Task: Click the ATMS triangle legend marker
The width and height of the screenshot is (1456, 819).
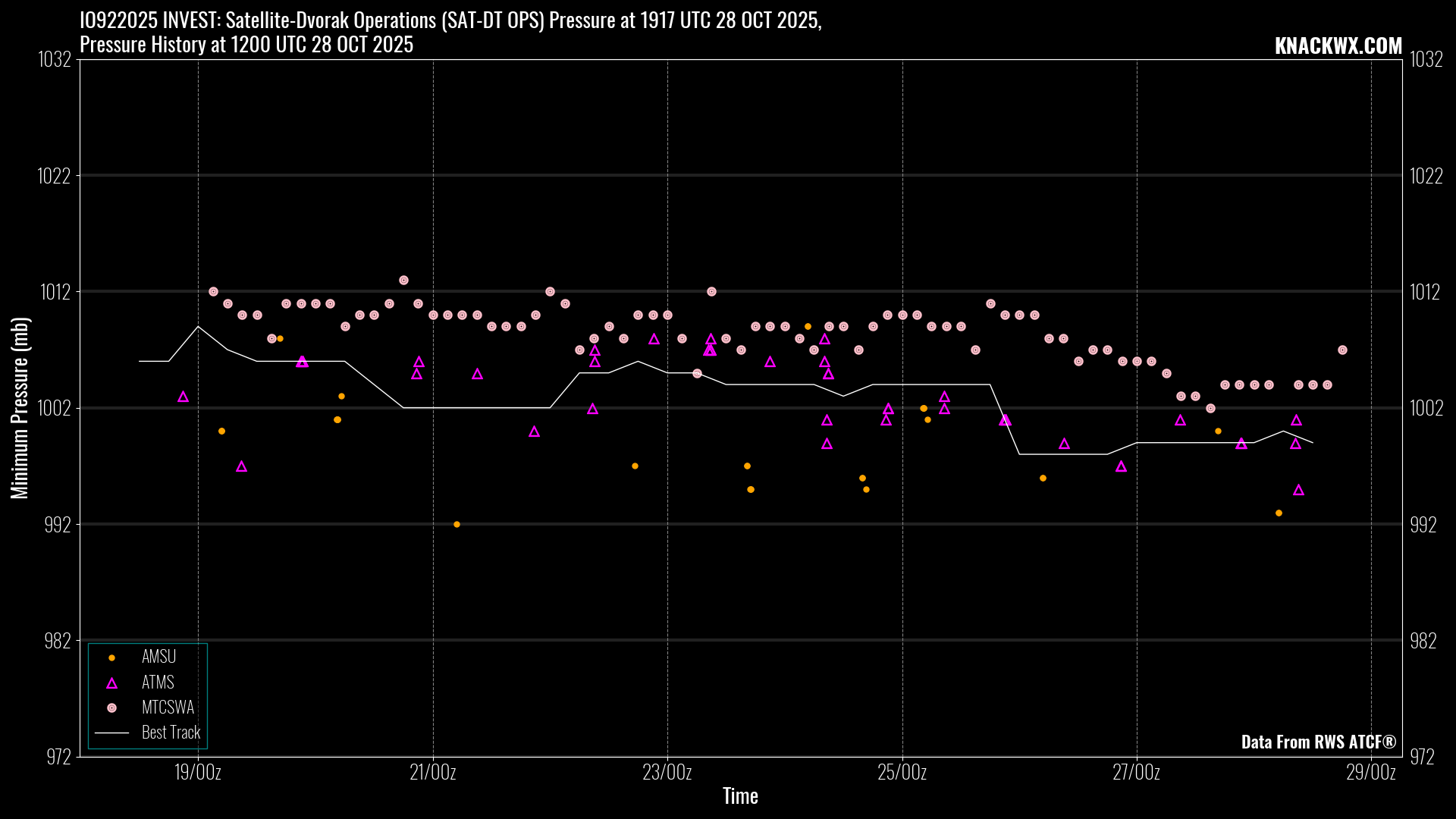Action: pyautogui.click(x=111, y=683)
